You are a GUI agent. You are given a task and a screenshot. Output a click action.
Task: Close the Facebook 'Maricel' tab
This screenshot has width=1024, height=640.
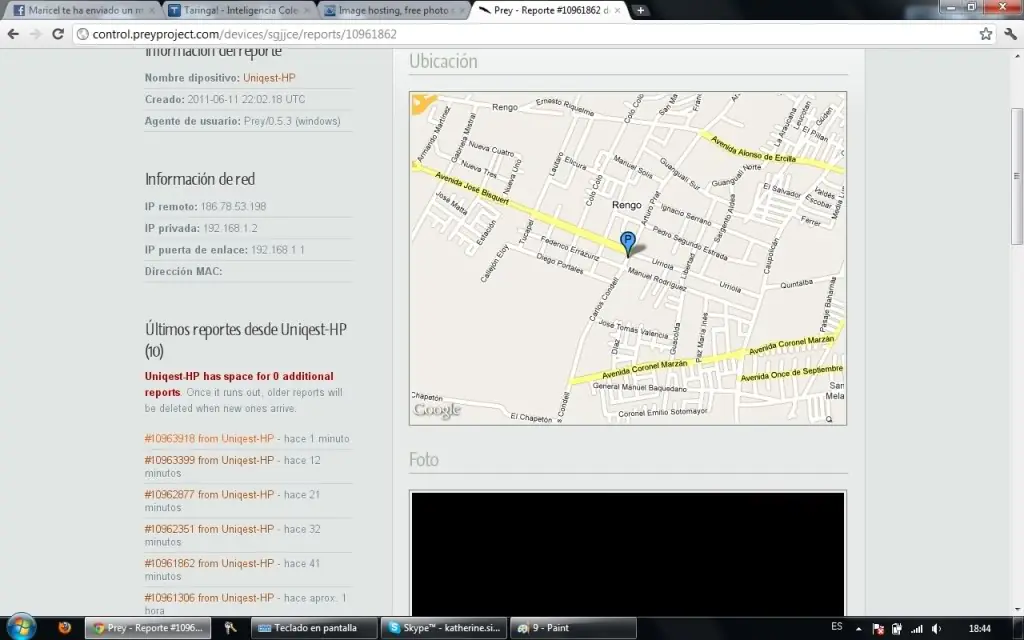(x=152, y=10)
